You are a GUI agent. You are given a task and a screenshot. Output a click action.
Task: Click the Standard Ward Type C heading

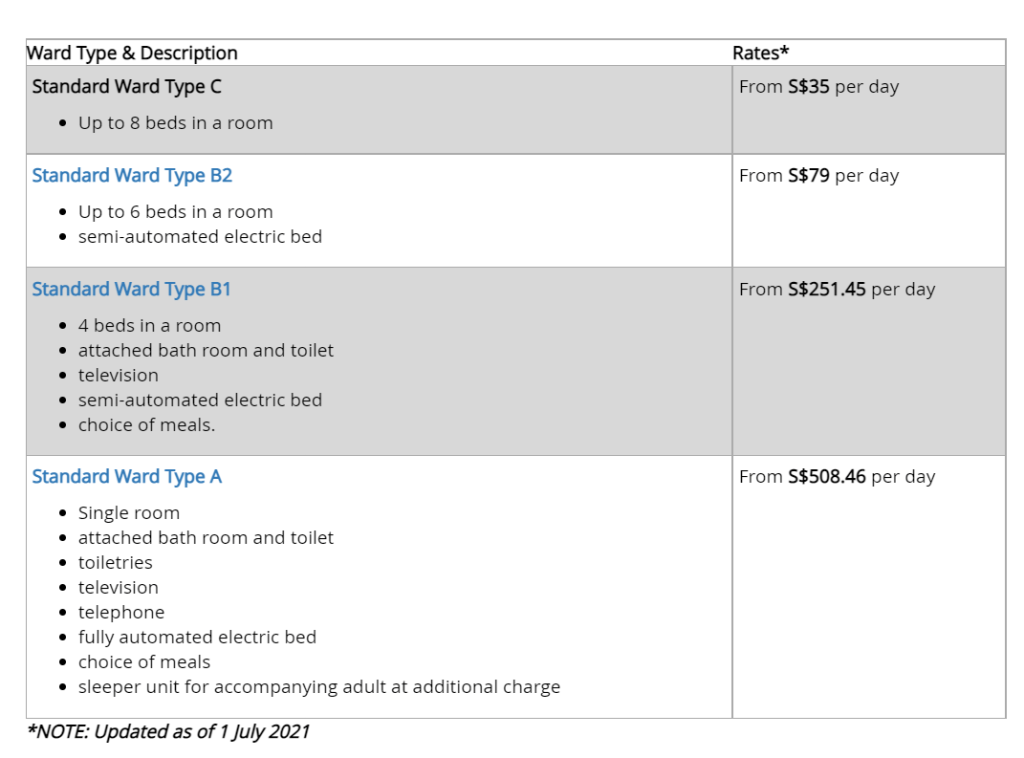[x=127, y=87]
